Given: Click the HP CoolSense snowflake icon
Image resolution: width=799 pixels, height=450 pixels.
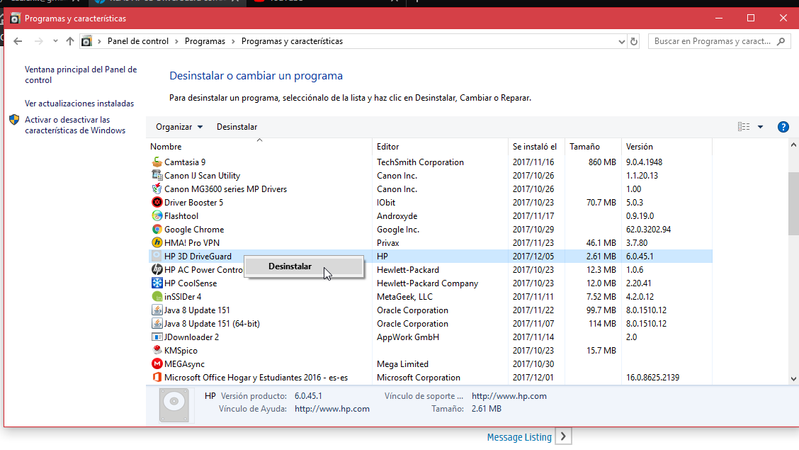Looking at the screenshot, I should 157,283.
